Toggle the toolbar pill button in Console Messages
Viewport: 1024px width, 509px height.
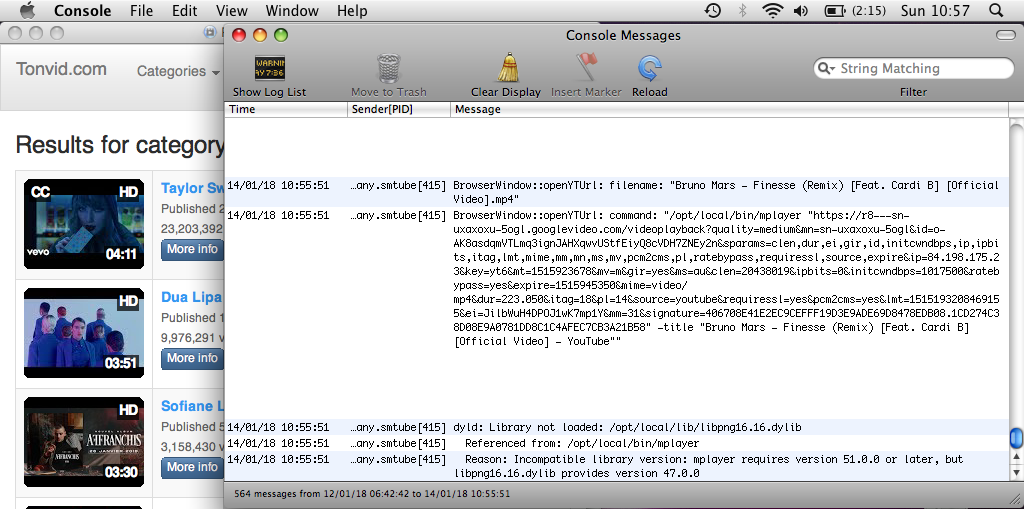1005,35
